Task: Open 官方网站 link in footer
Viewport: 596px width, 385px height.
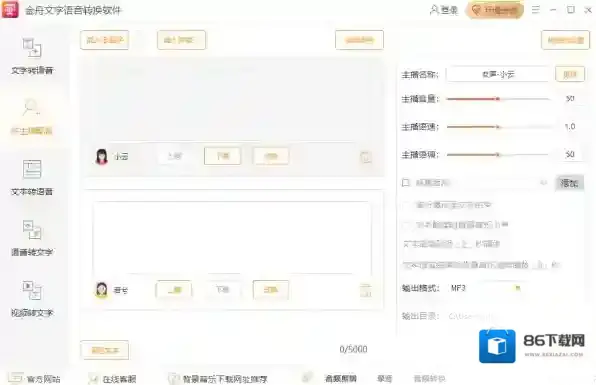Action: [35, 379]
